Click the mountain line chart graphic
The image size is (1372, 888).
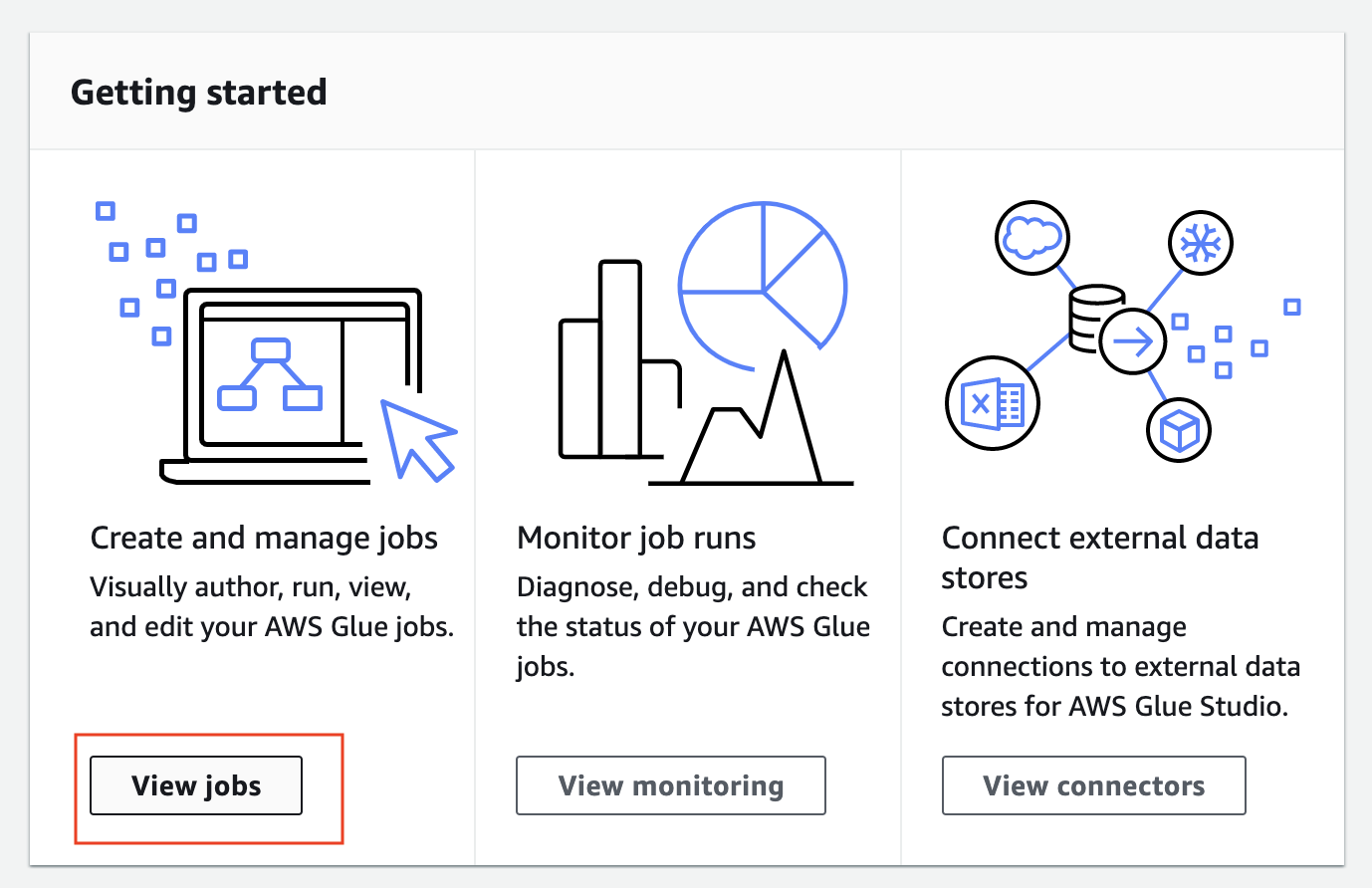752,418
